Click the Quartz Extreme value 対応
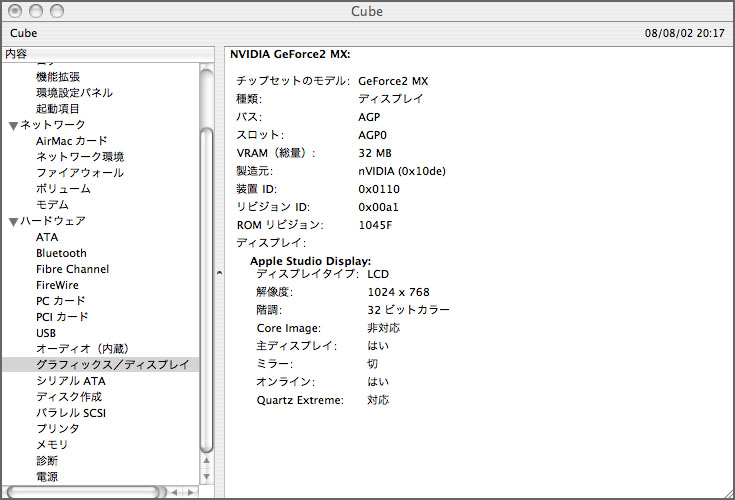735x500 pixels. (378, 400)
